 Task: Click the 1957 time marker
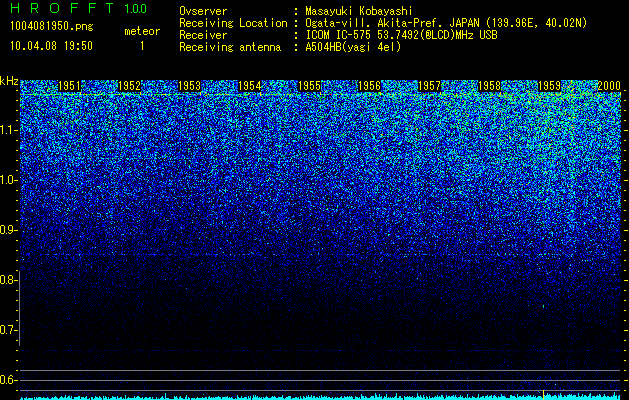[429, 86]
